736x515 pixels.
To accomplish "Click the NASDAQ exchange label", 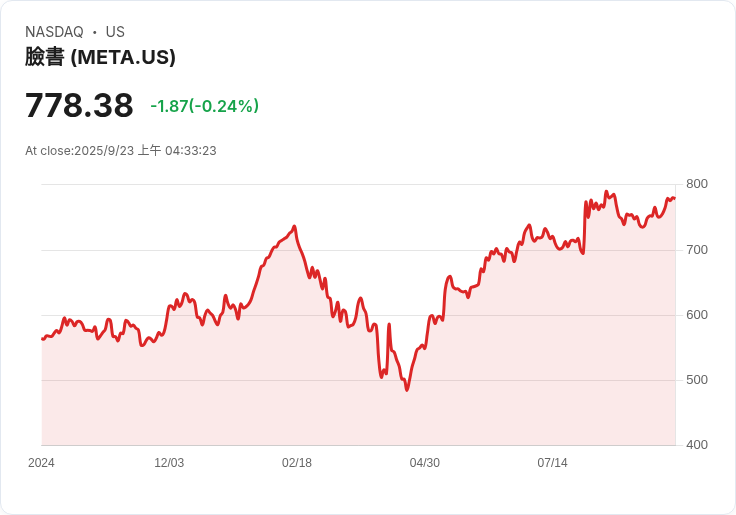I will pyautogui.click(x=54, y=32).
